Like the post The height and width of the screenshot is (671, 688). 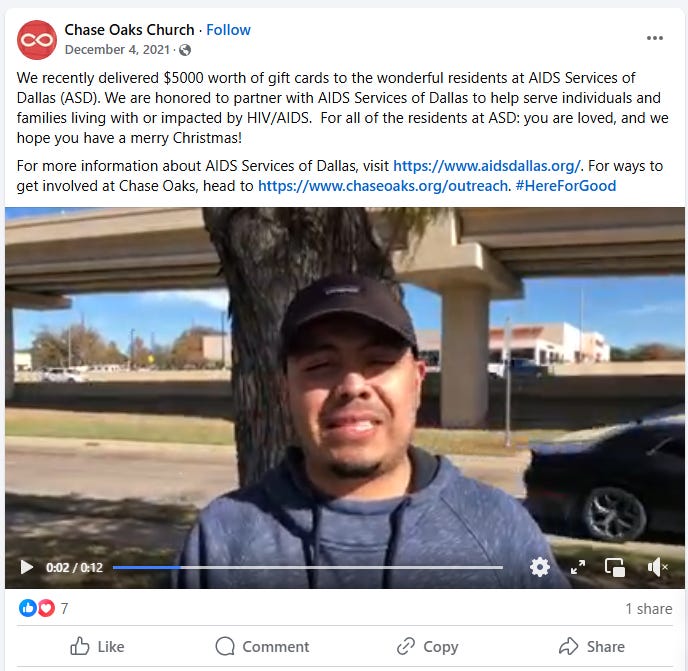click(97, 646)
